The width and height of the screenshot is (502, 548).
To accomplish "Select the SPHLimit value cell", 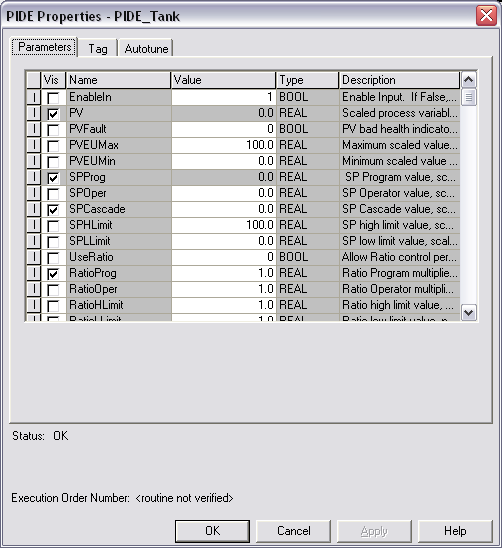I will (223, 225).
